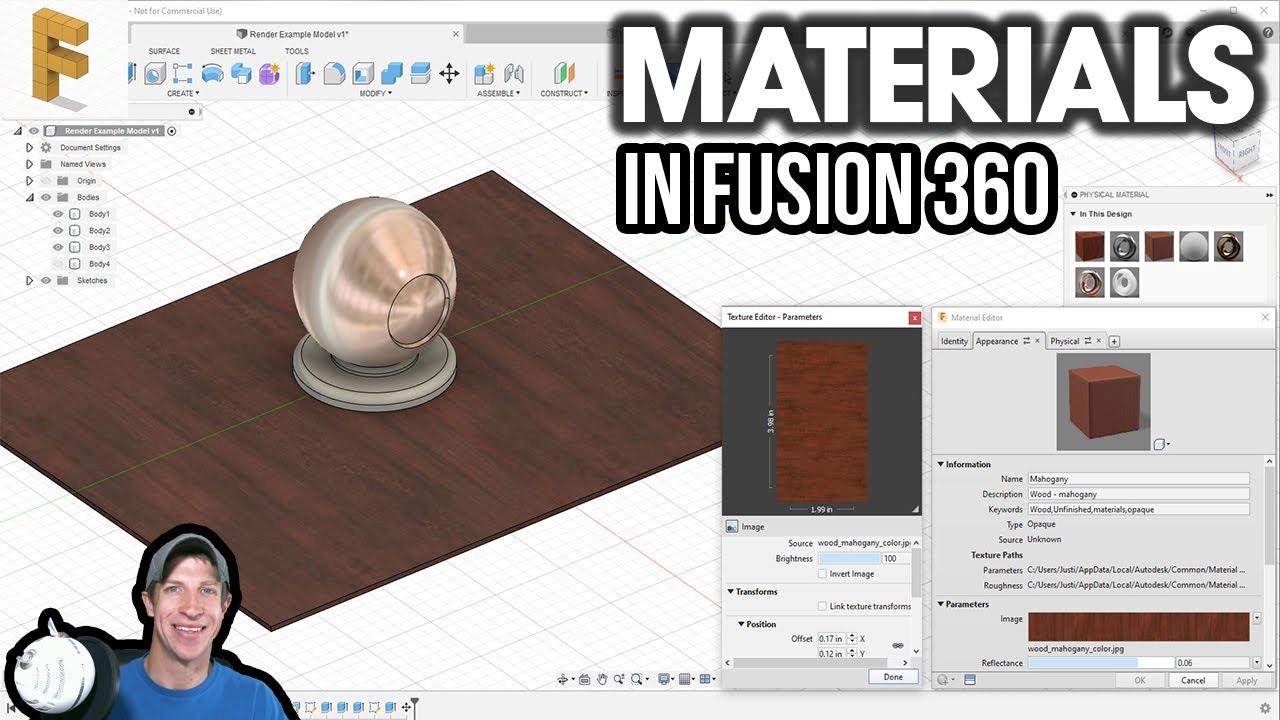Screen dimensions: 1280x720
Task: Click Cancel in Material Editor
Action: (1193, 680)
